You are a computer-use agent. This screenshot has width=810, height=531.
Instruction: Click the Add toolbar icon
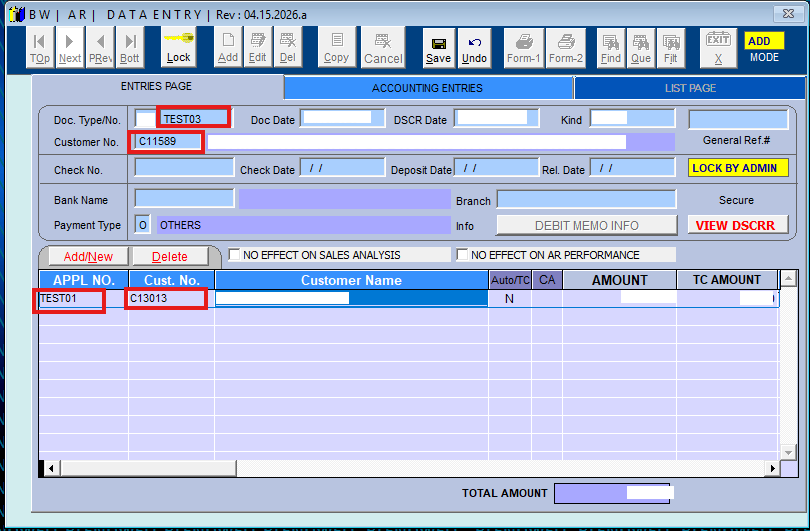coord(228,48)
